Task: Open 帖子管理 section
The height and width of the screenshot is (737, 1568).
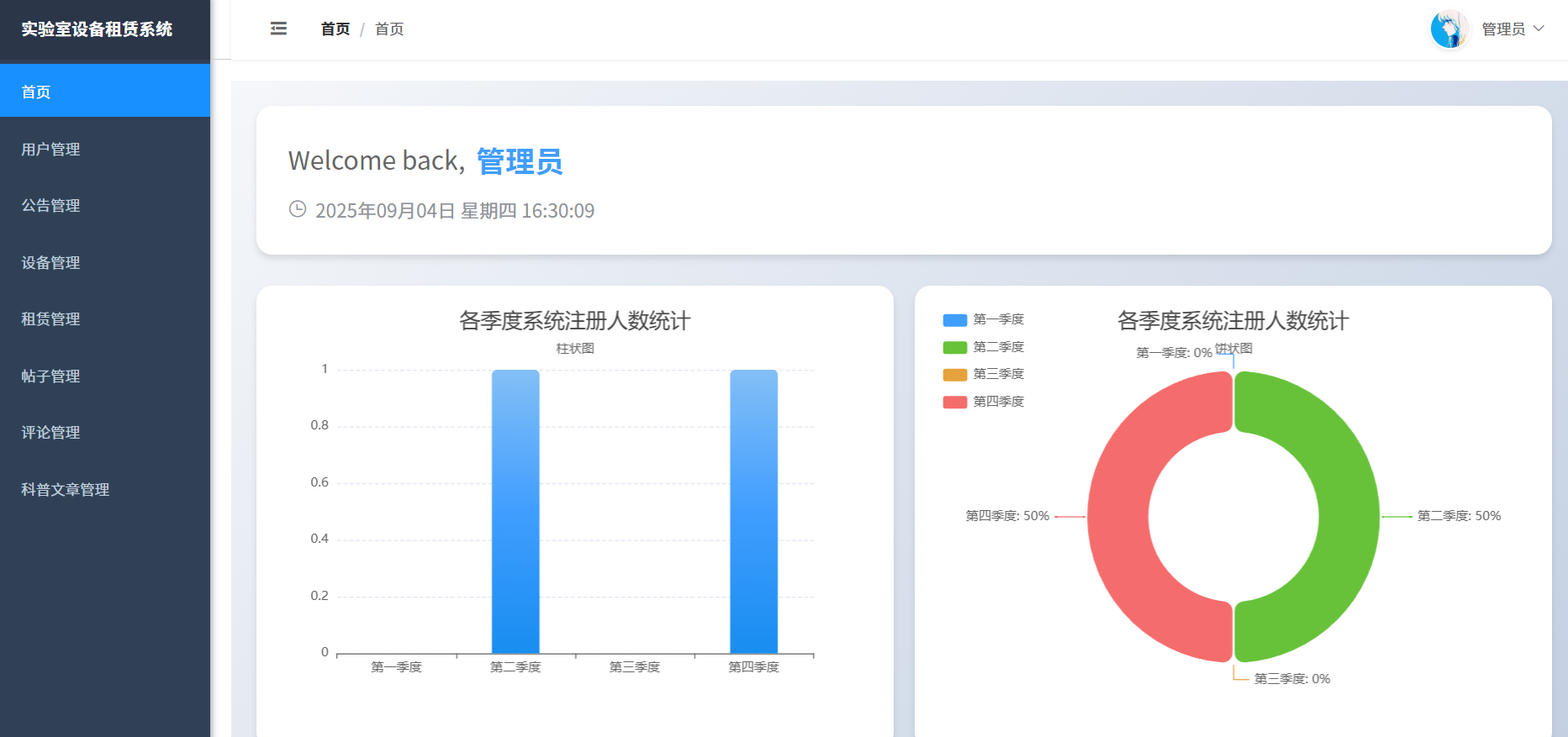Action: [50, 376]
